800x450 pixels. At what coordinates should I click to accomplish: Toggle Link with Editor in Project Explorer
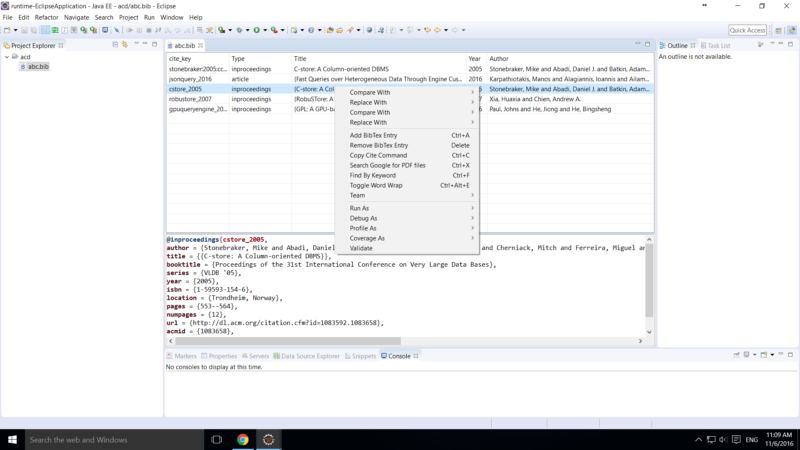coord(124,45)
